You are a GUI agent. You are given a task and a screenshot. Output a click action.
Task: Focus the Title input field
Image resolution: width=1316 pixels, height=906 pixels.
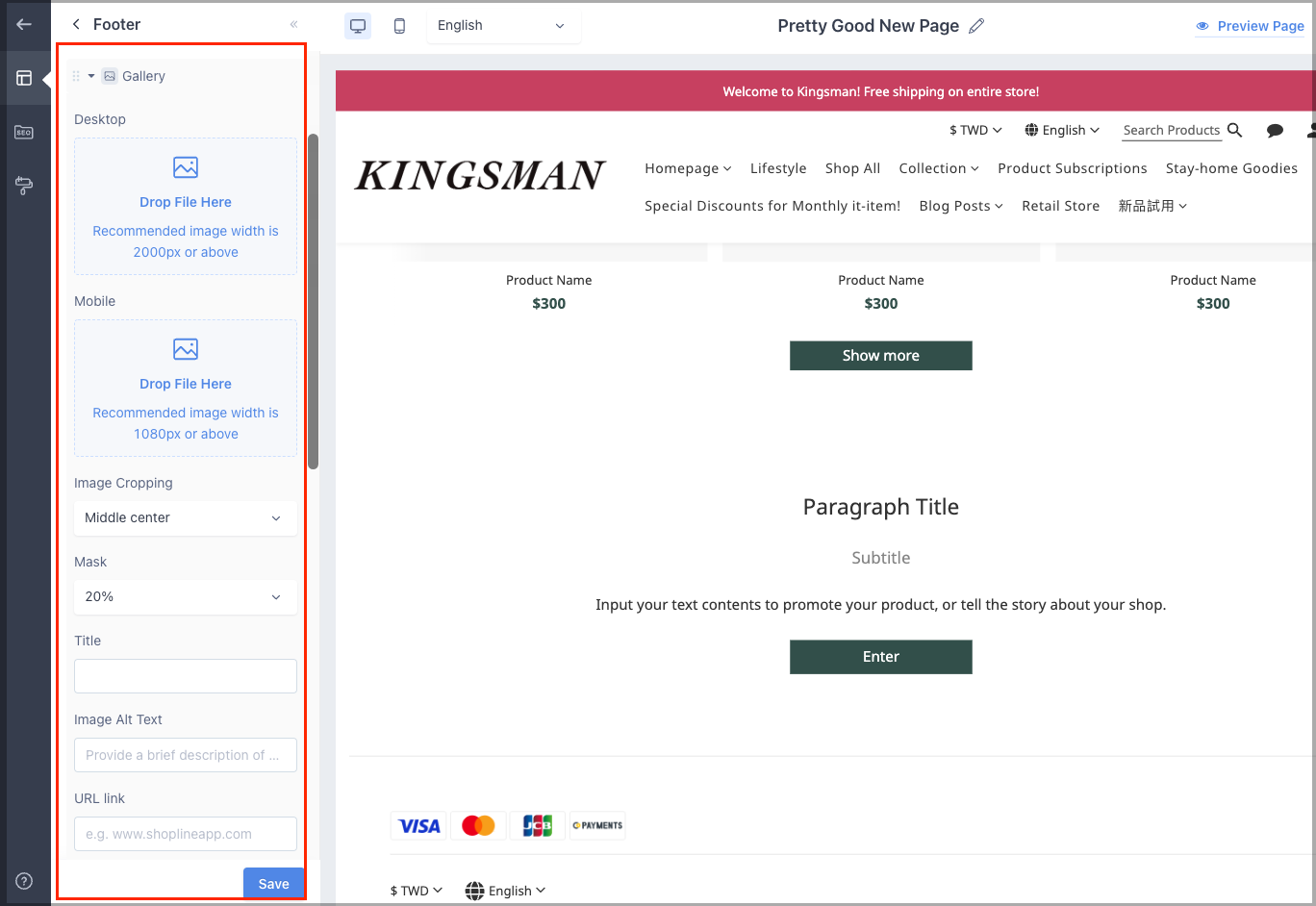pos(186,676)
